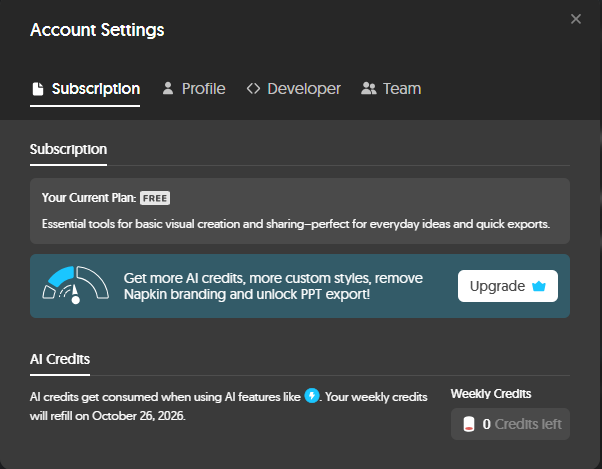Open the Profile tab
Image resolution: width=602 pixels, height=469 pixels.
(x=194, y=89)
